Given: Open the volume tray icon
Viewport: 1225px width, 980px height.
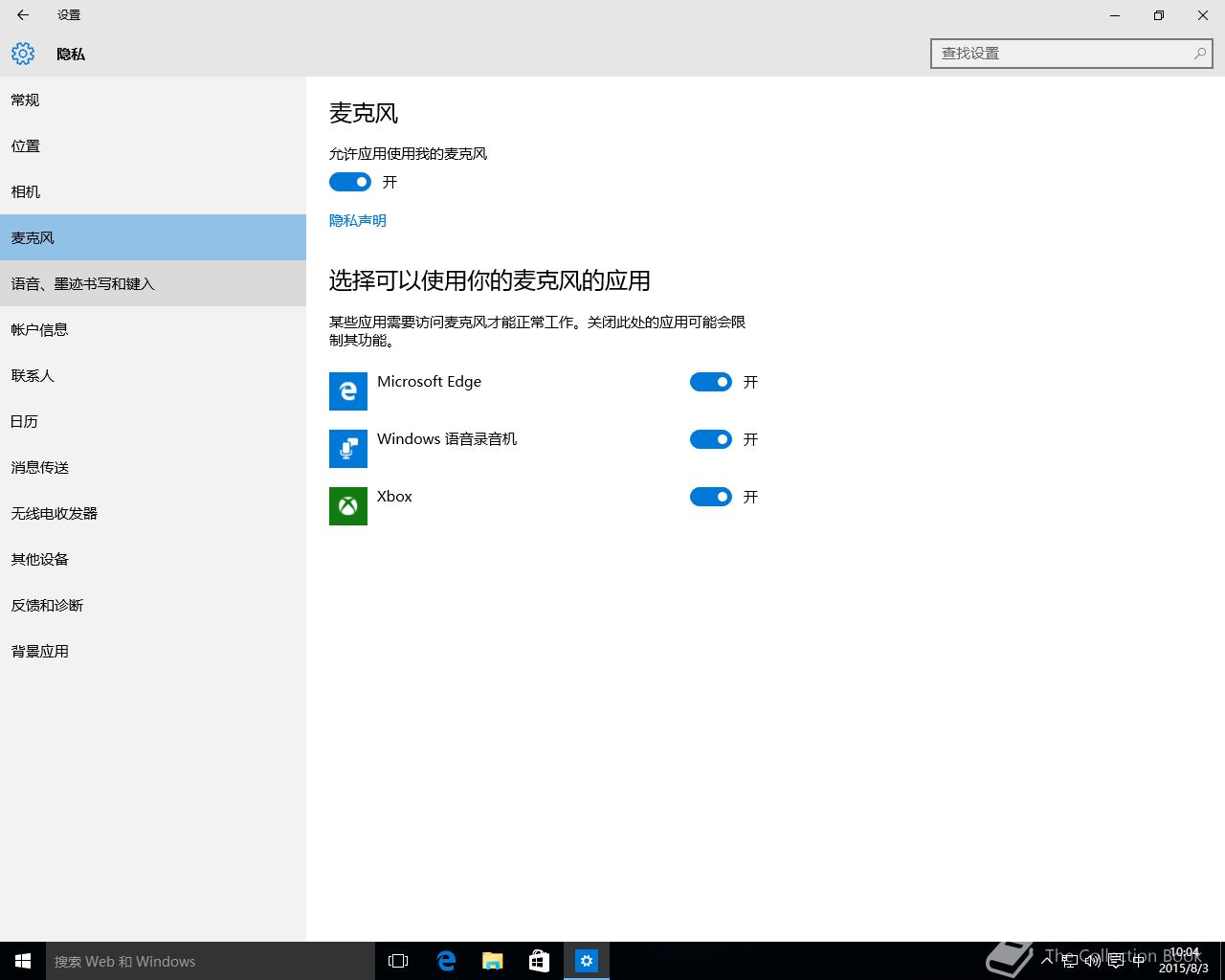Looking at the screenshot, I should [x=1092, y=961].
